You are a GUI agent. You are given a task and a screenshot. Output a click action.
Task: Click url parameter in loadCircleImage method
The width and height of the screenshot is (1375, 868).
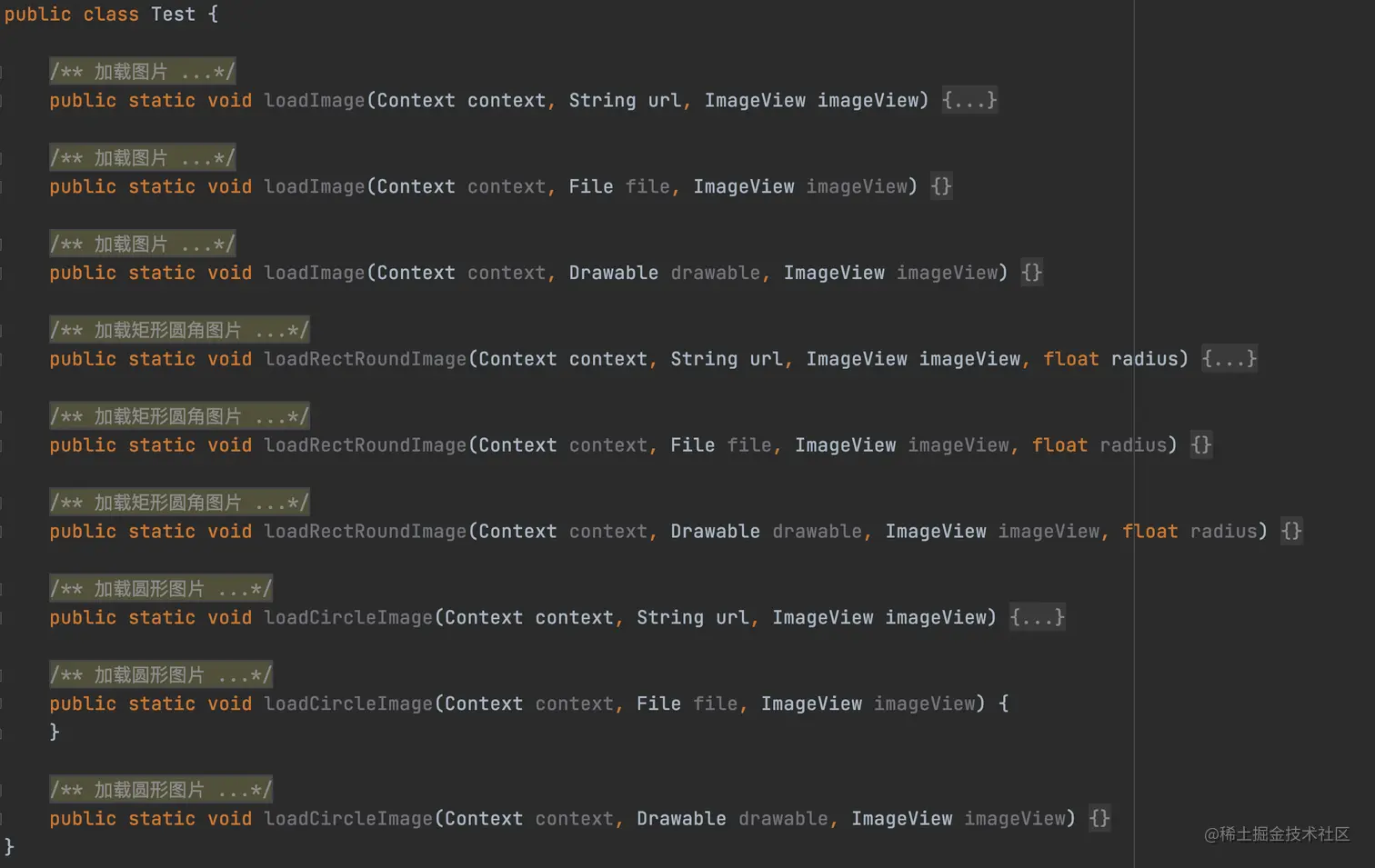732,618
